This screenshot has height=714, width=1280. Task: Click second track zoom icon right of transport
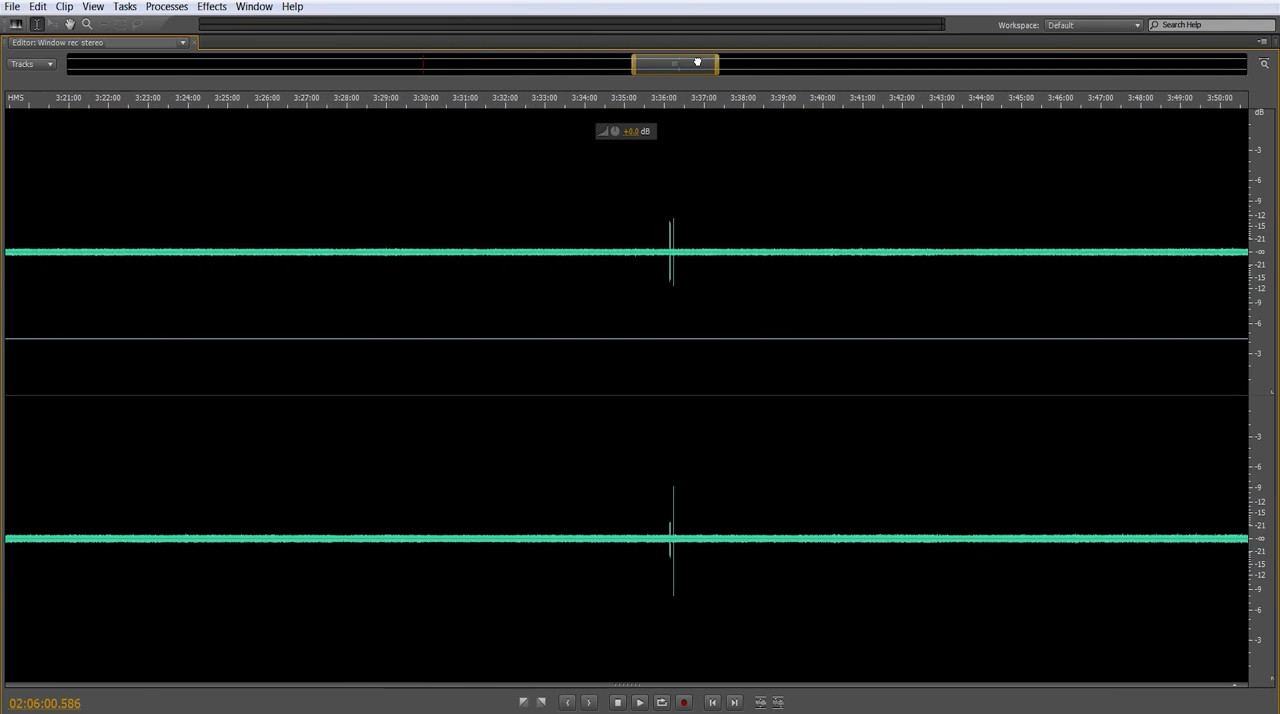coord(778,703)
